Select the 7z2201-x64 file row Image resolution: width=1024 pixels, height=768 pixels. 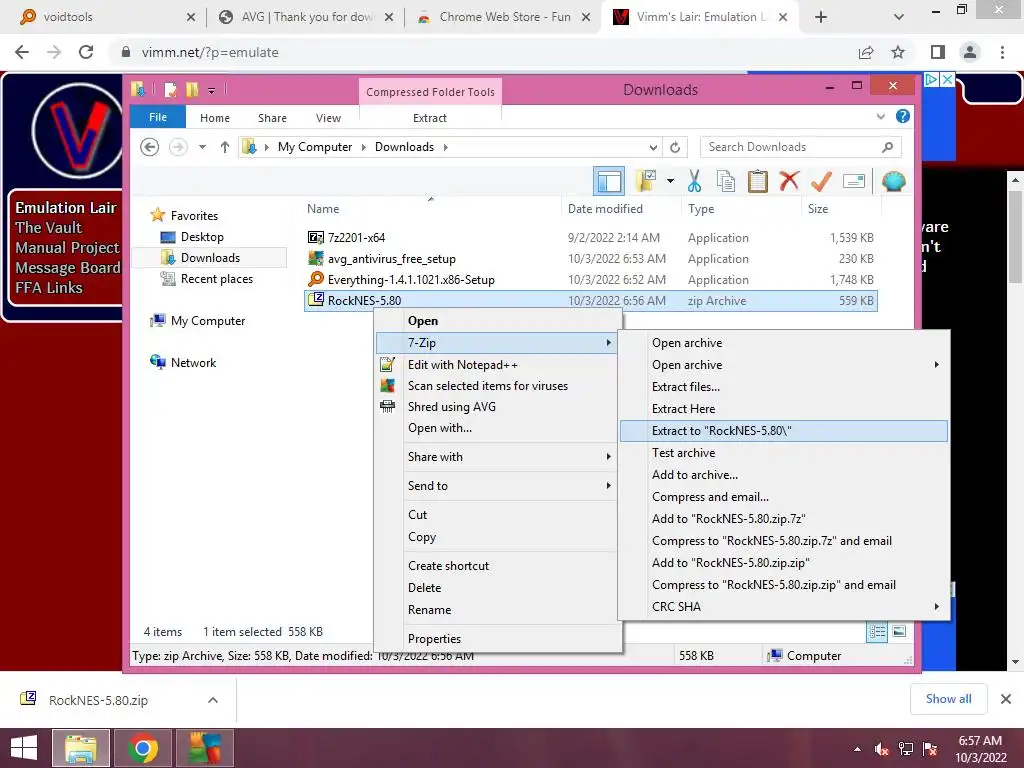[590, 238]
